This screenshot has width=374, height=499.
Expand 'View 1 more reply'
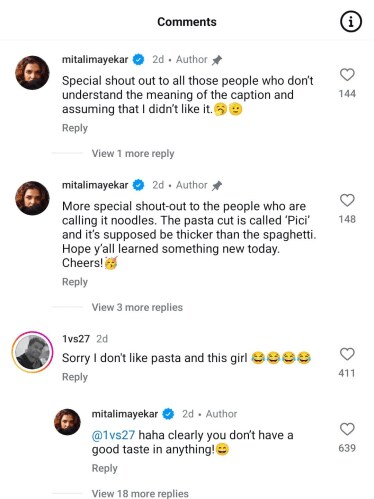pyautogui.click(x=133, y=154)
